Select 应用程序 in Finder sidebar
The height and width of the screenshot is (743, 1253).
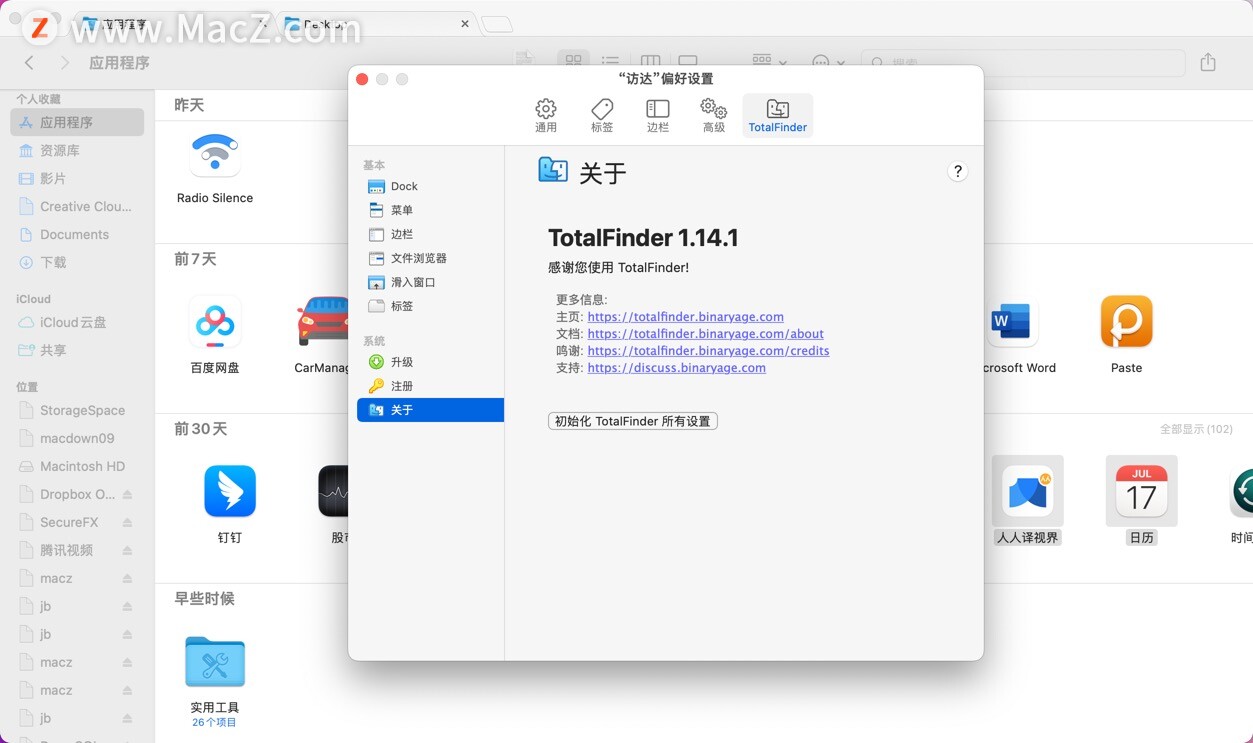point(77,122)
